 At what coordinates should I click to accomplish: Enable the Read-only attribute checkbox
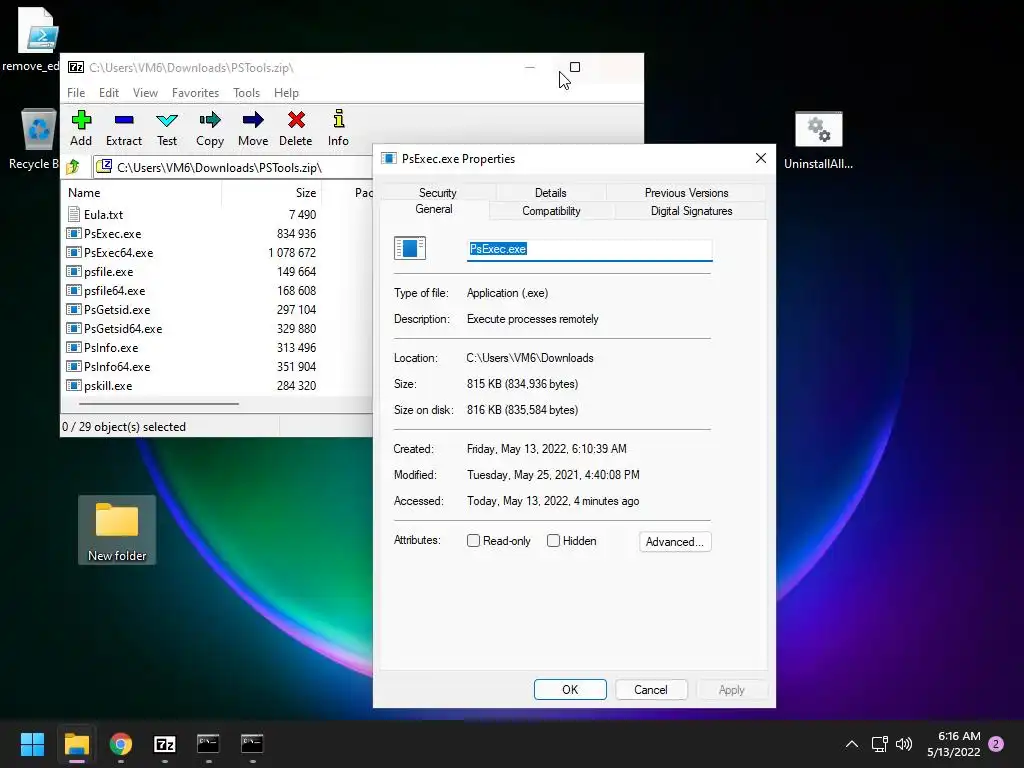click(x=473, y=541)
